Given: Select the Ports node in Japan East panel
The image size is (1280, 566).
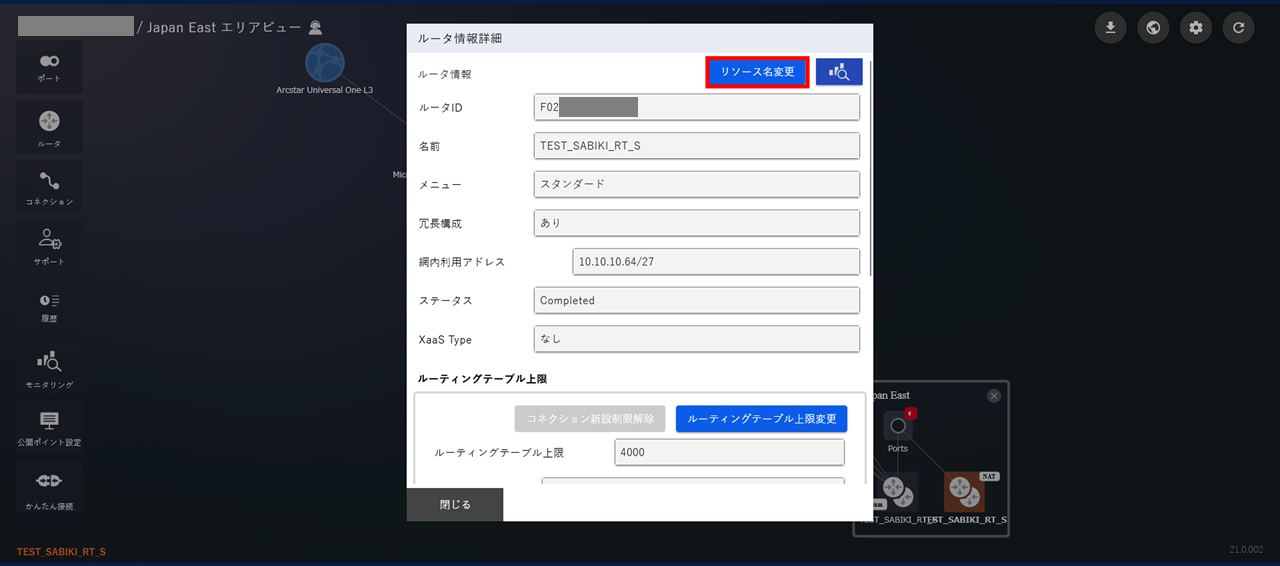Looking at the screenshot, I should [898, 427].
